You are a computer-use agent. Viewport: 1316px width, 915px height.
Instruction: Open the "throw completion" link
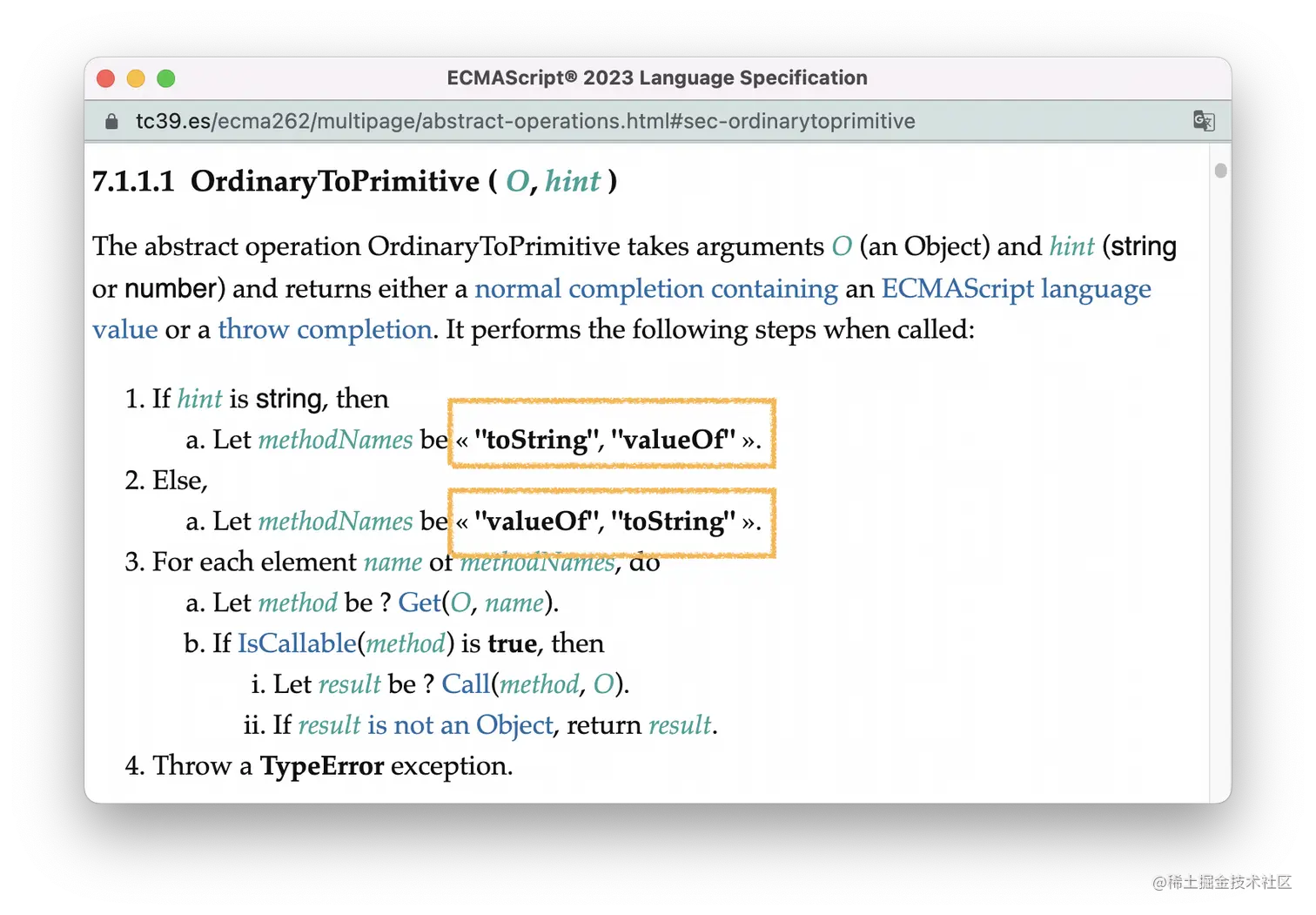coord(325,329)
